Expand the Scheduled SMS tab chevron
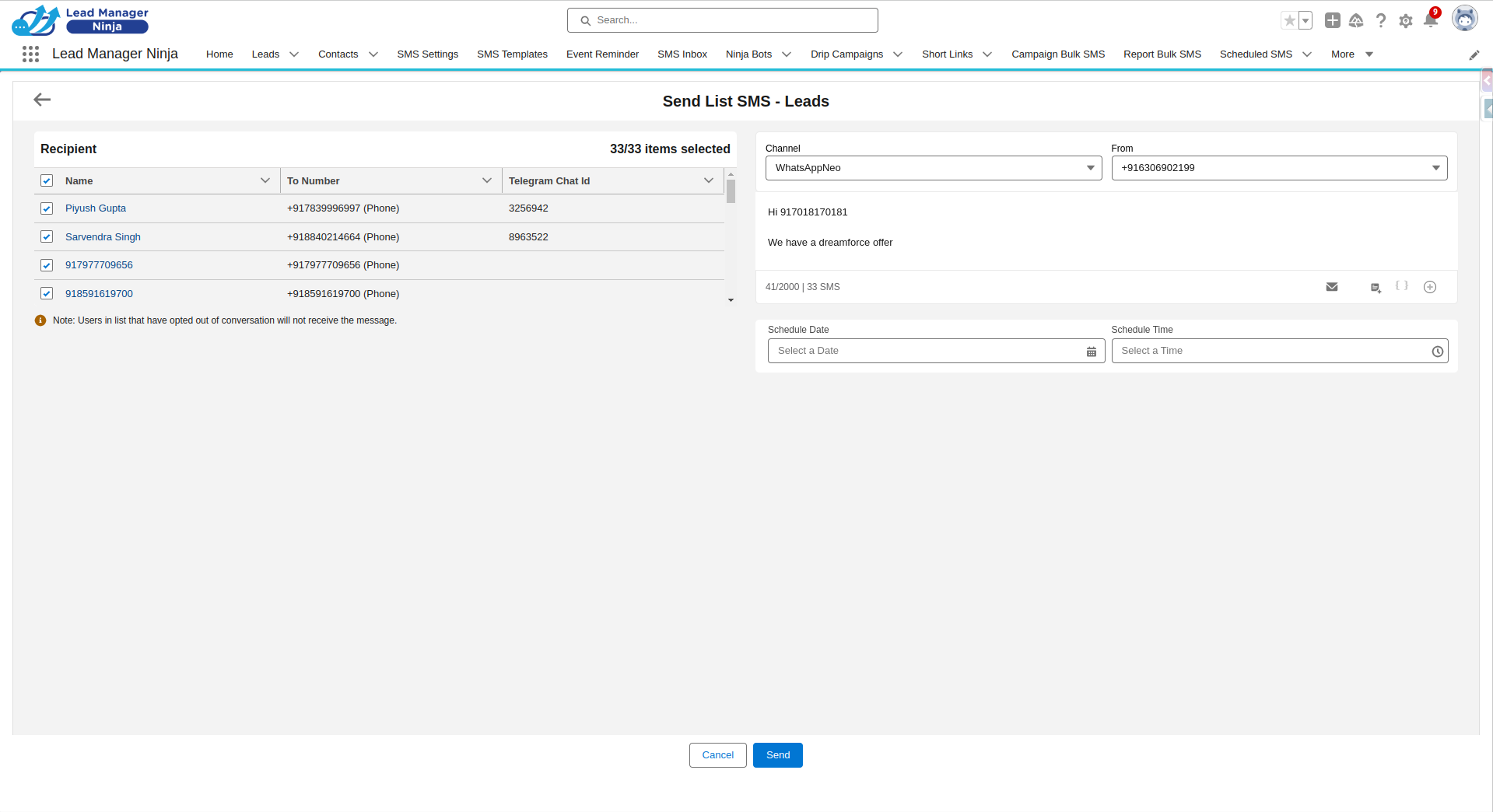Screen dimensions: 1493x812 click(1307, 54)
